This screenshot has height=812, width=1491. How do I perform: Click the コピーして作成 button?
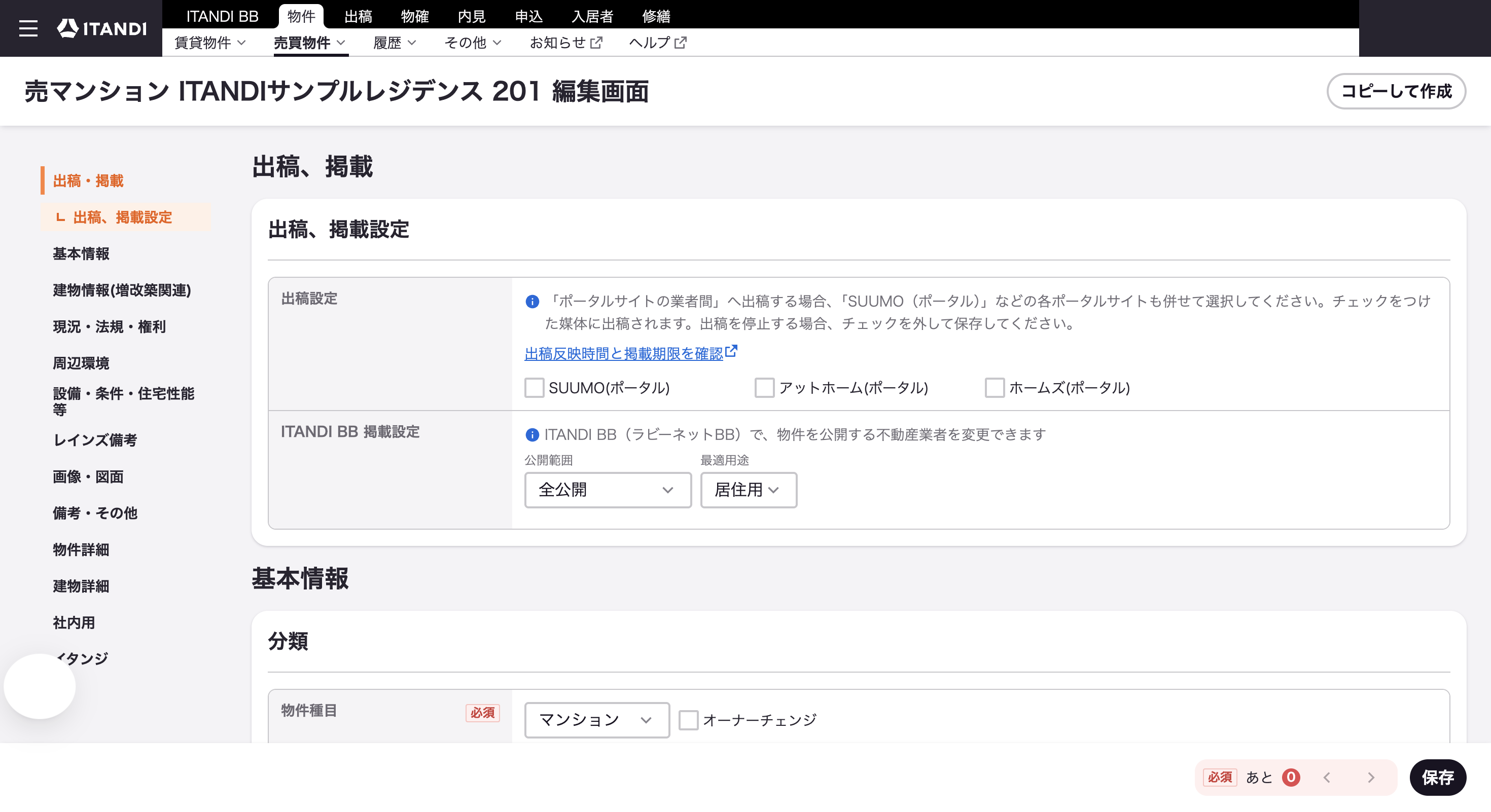[1396, 91]
